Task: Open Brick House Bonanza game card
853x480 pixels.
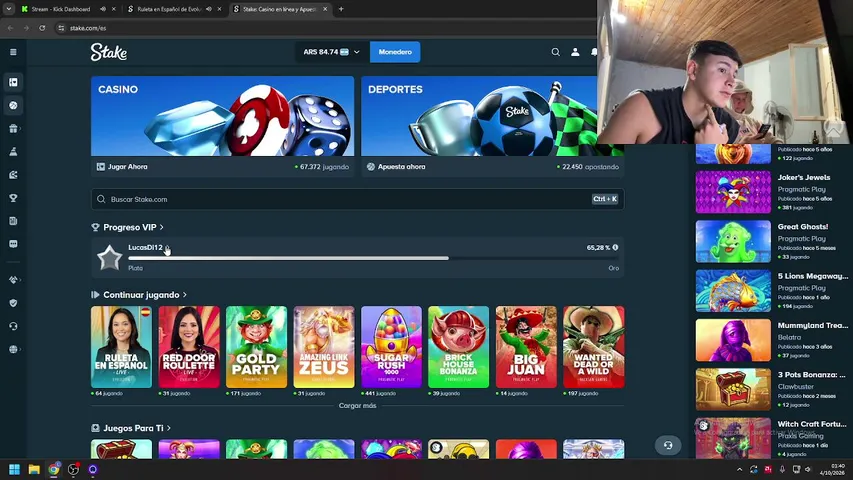Action: [459, 347]
